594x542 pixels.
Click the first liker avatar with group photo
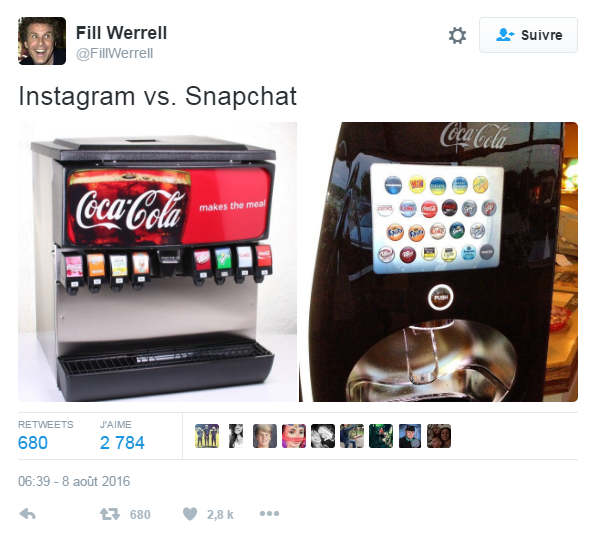click(x=207, y=436)
